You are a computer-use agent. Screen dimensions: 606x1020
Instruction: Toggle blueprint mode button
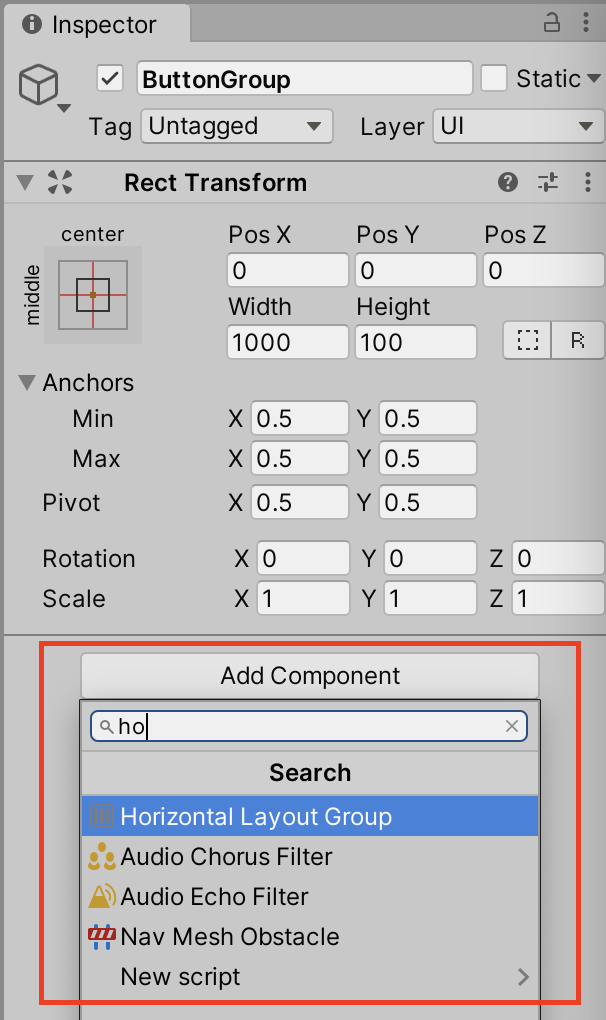tap(527, 341)
